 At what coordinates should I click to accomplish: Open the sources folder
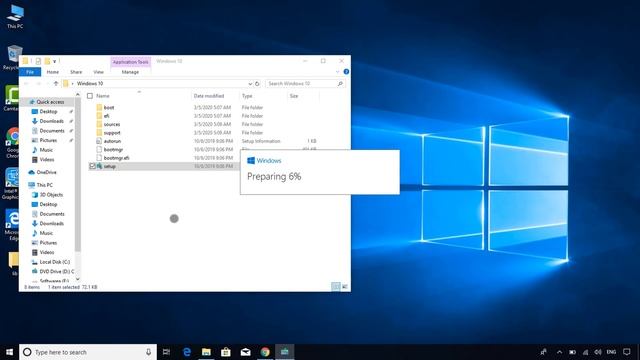pos(111,124)
